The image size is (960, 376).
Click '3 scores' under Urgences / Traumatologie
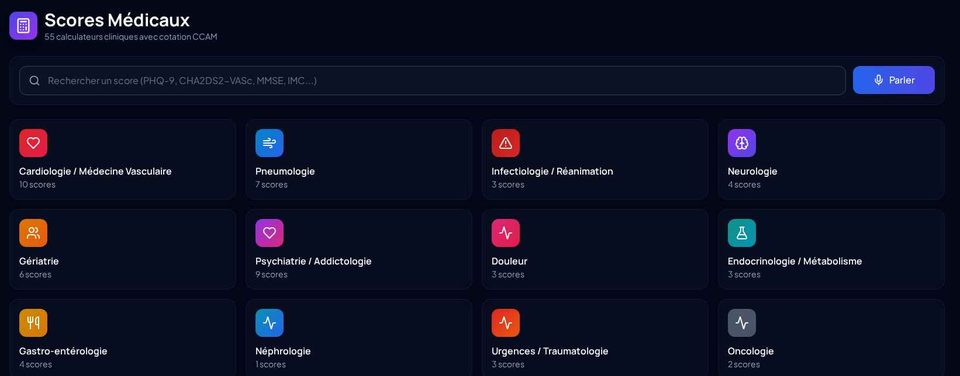tap(508, 364)
